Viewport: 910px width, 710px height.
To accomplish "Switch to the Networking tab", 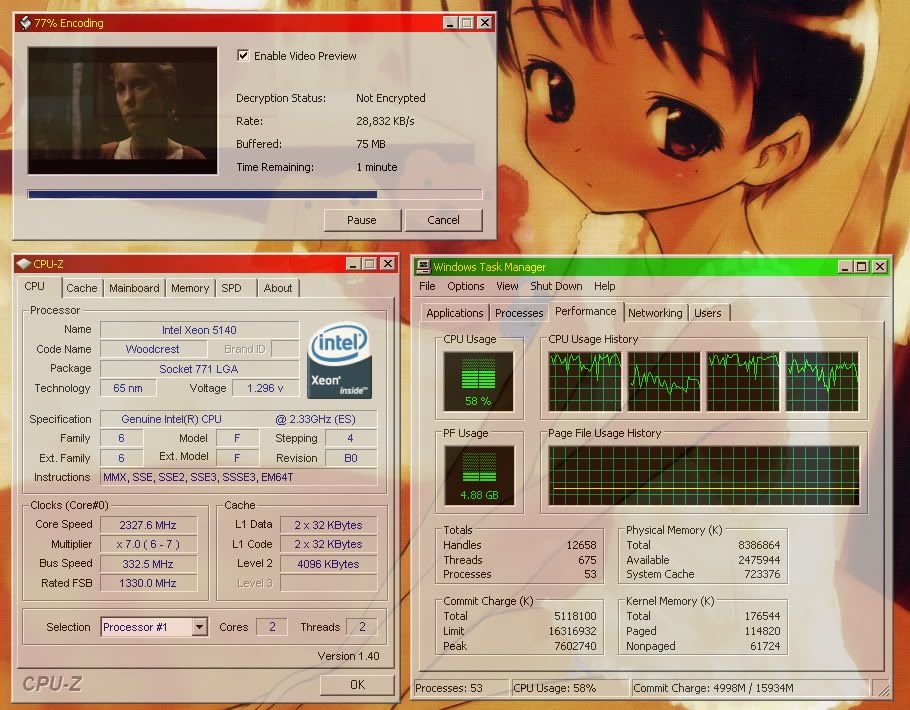I will (655, 313).
